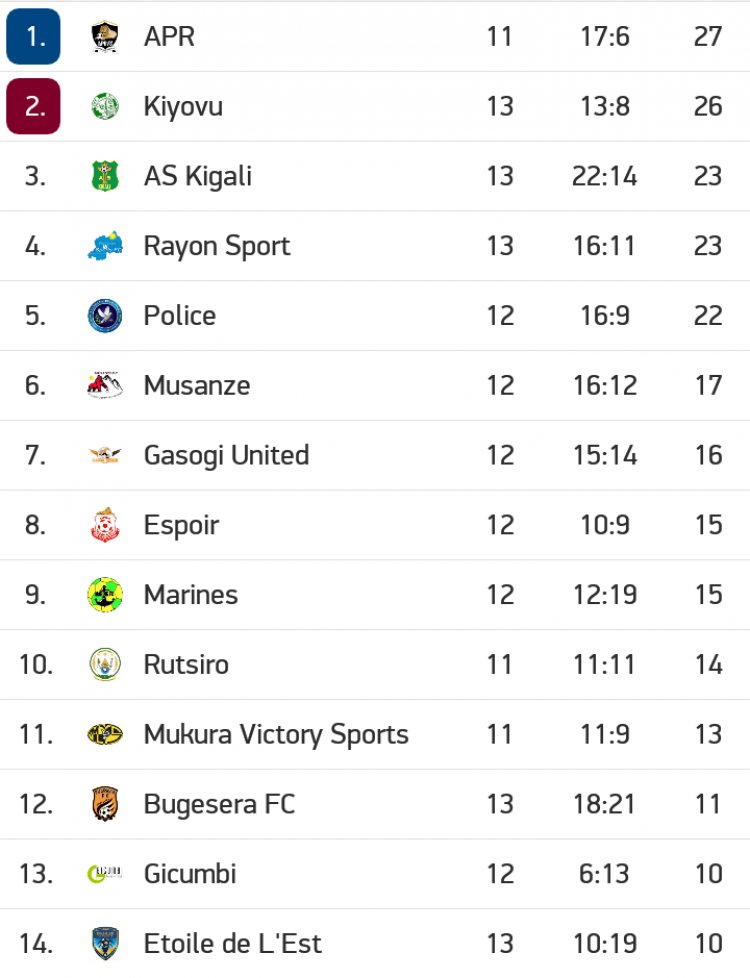The width and height of the screenshot is (750, 978).
Task: Open the Mukura Victory Sports team link
Action: [276, 734]
